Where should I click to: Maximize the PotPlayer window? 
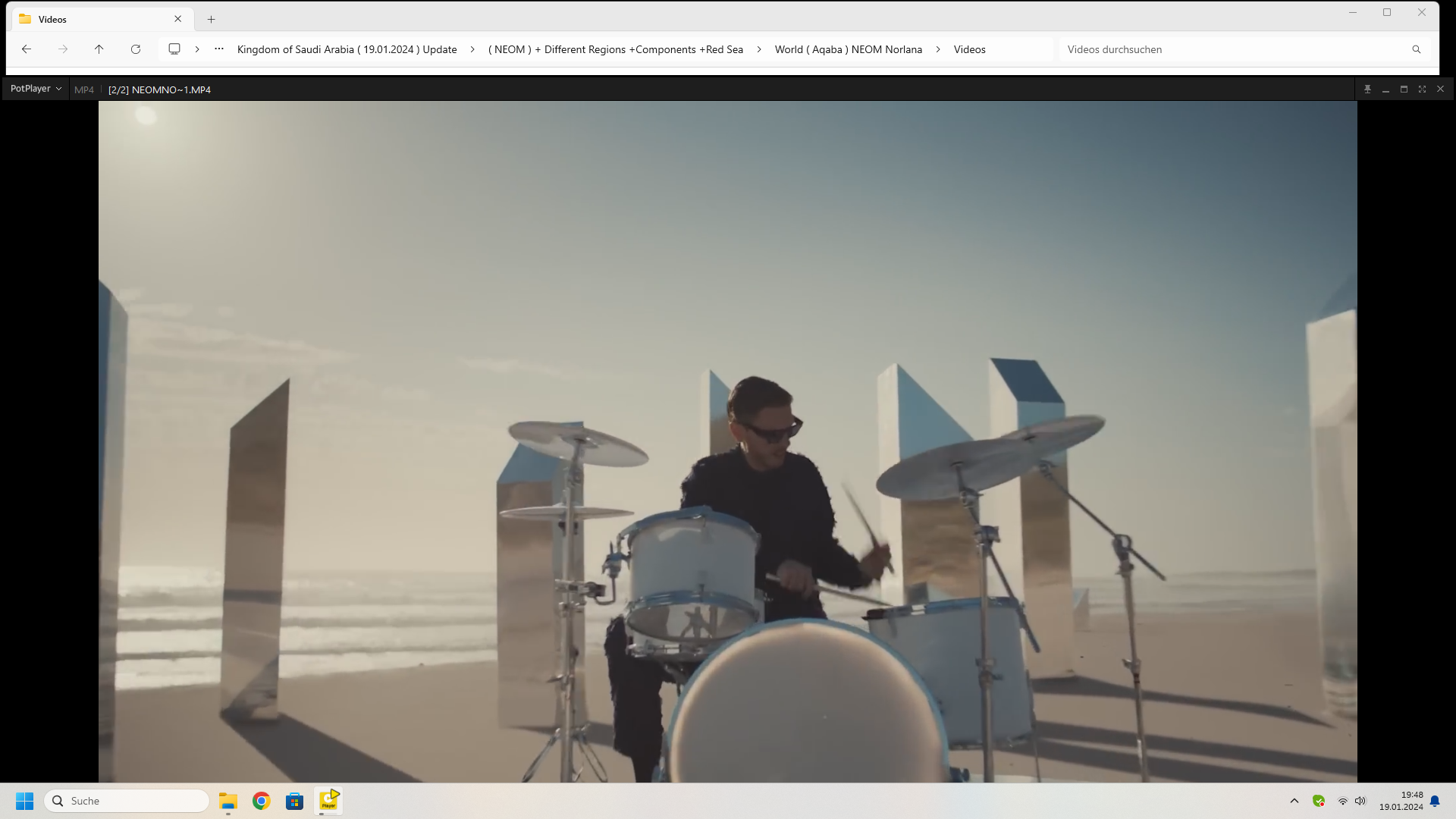pyautogui.click(x=1404, y=89)
